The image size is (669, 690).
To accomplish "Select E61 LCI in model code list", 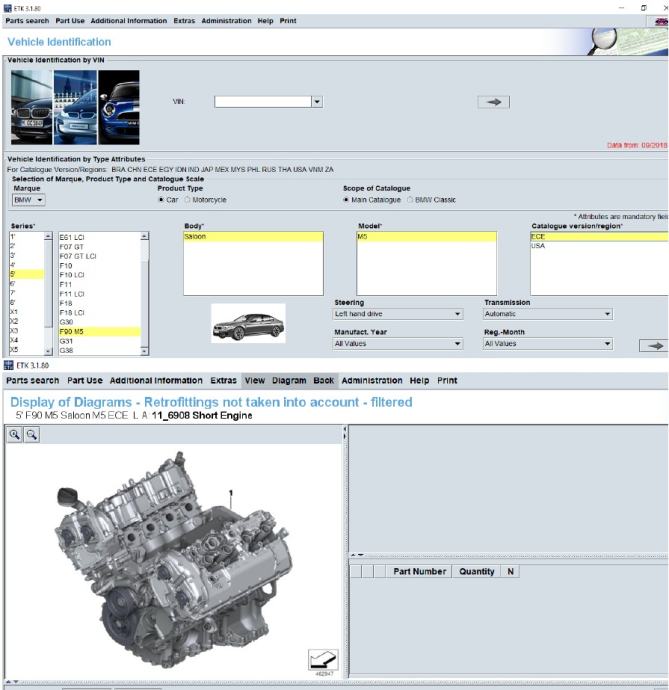I will coord(99,237).
